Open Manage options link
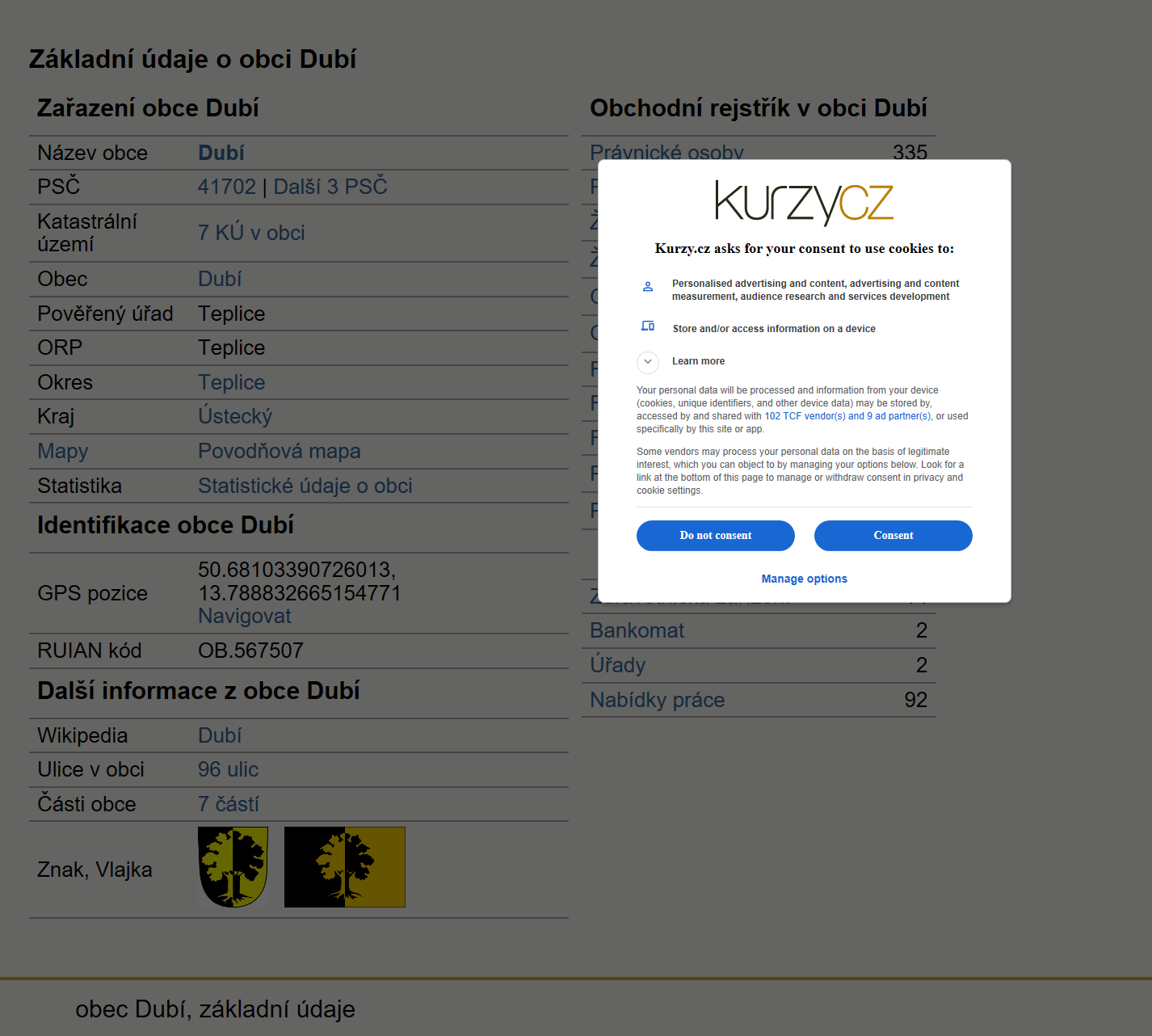 tap(804, 579)
